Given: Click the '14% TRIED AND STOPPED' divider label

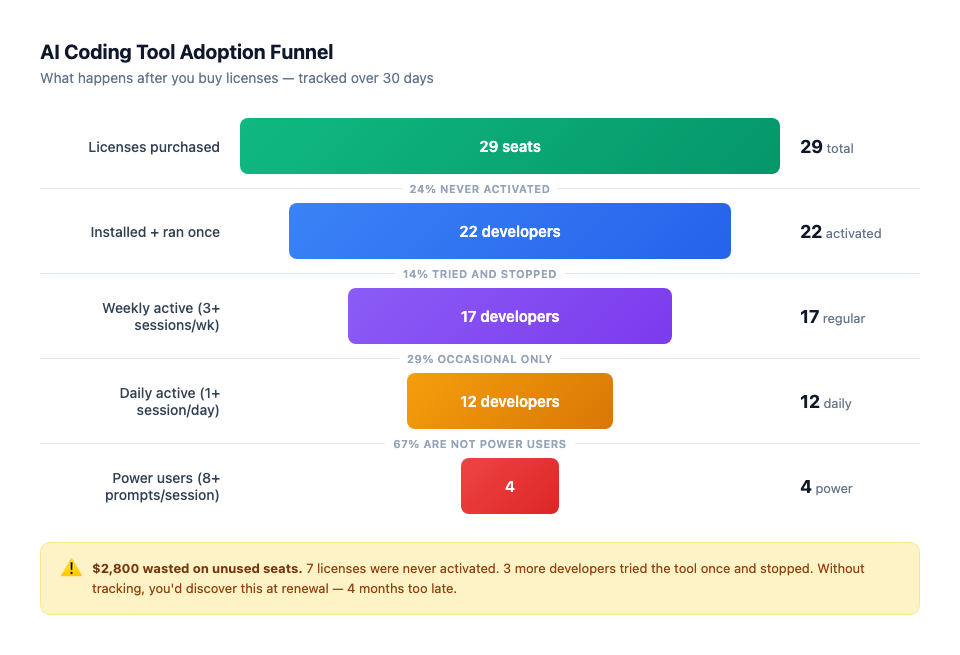Looking at the screenshot, I should pos(479,274).
